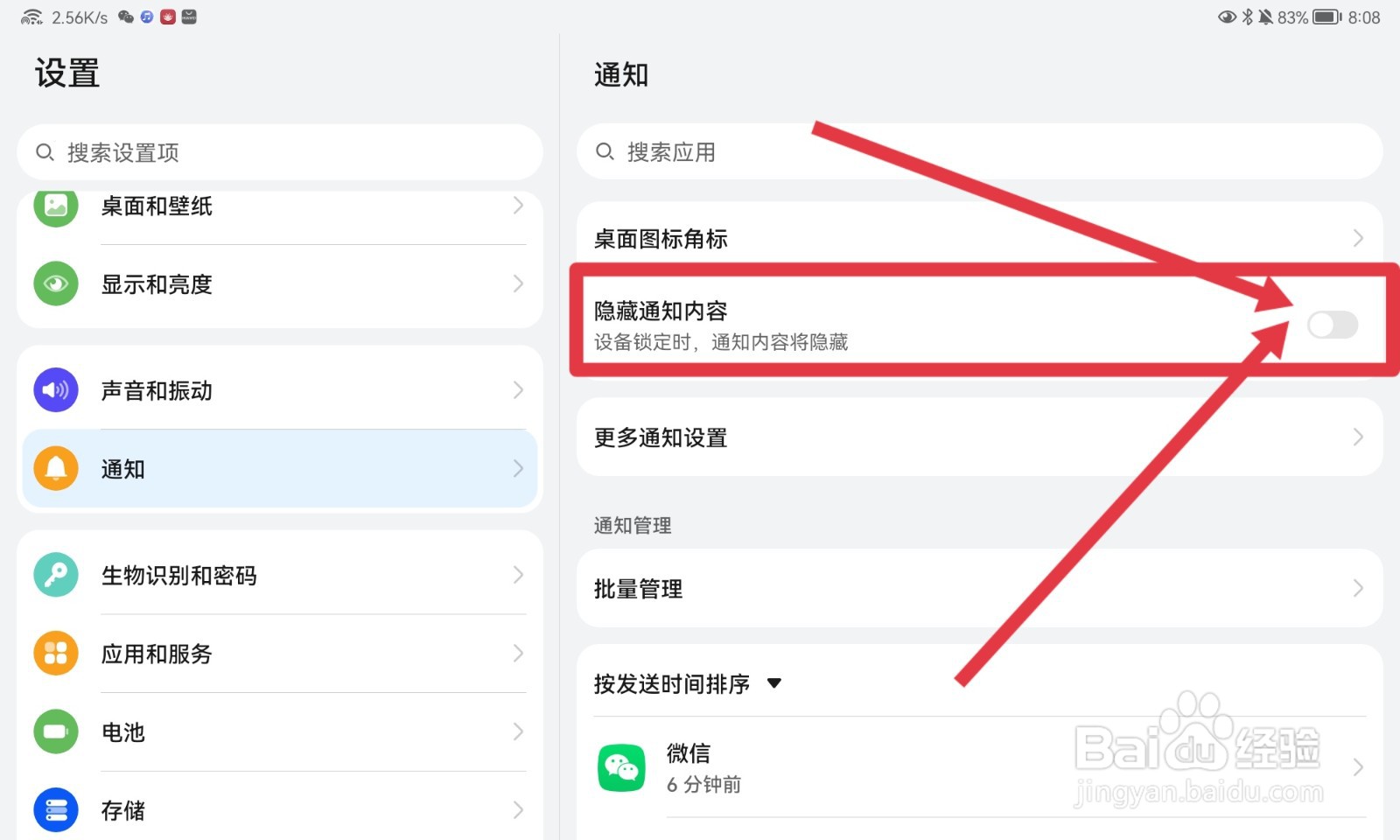Tap the orange Apps and Services grid icon
Image resolution: width=1400 pixels, height=840 pixels.
click(x=56, y=654)
